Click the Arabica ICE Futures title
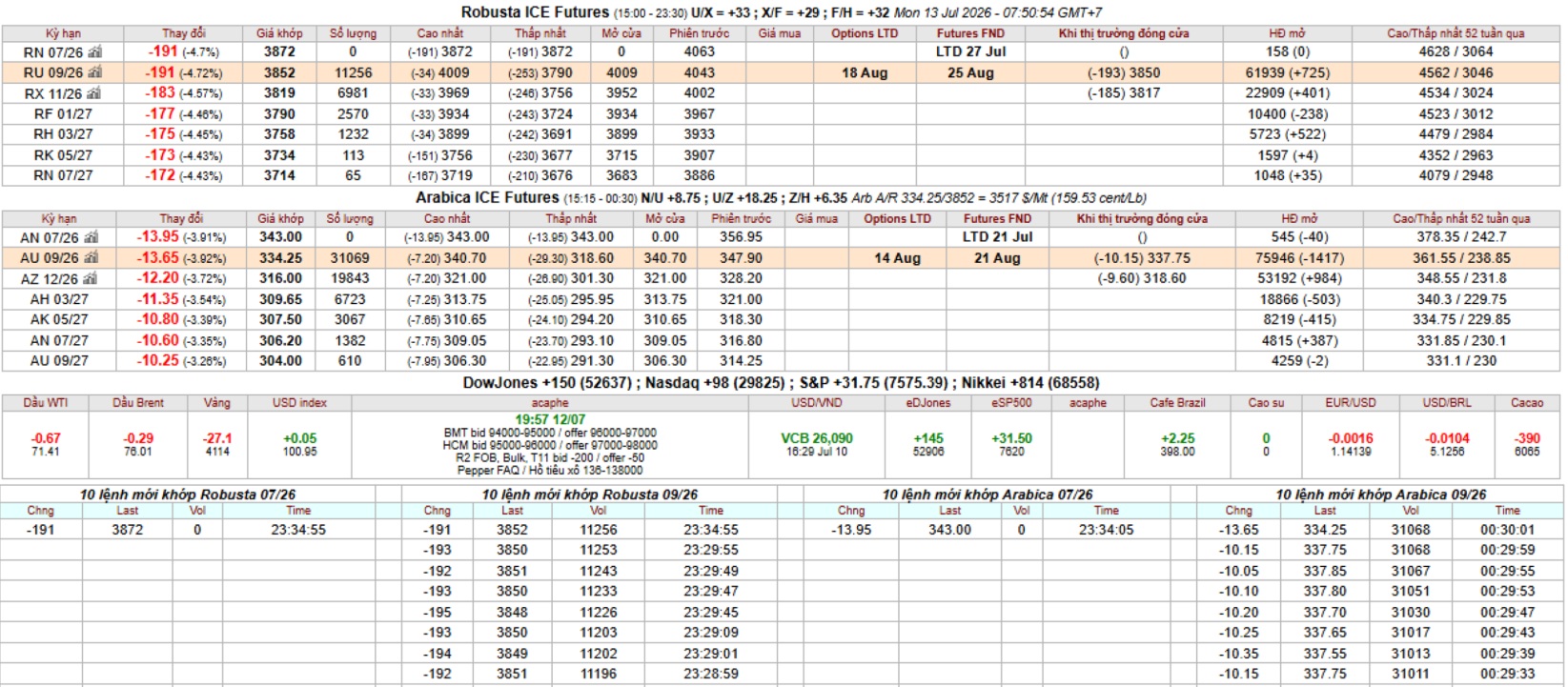 (x=487, y=198)
